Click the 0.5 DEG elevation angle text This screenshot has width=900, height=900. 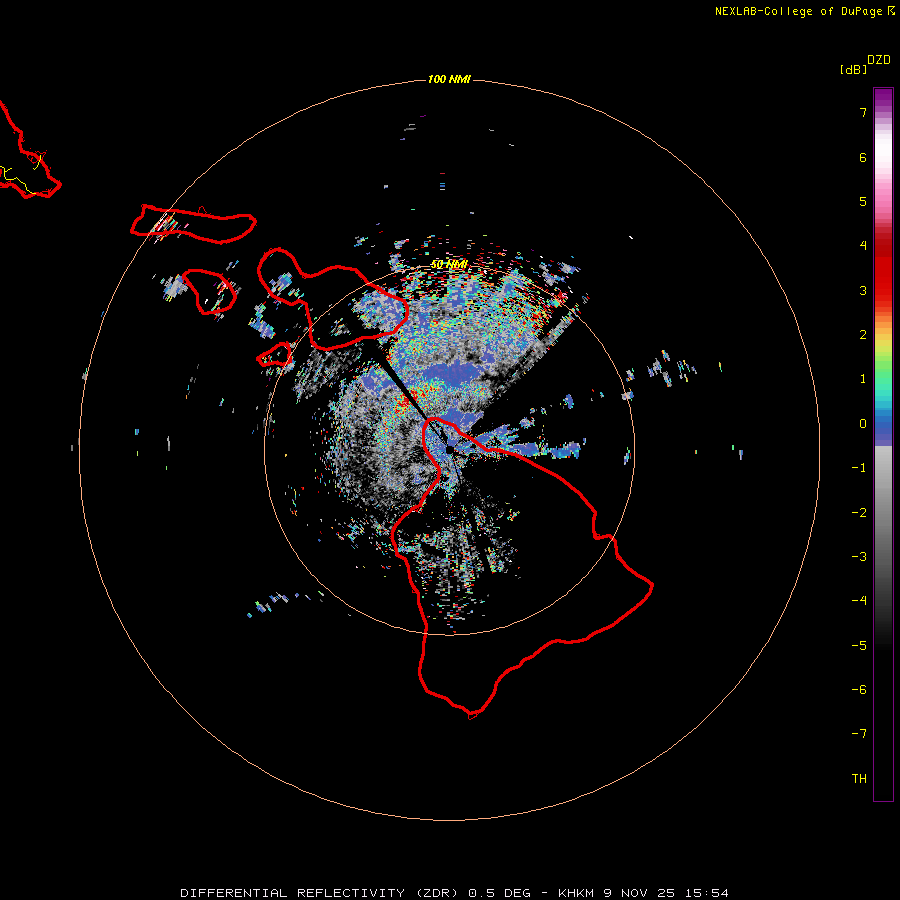499,893
